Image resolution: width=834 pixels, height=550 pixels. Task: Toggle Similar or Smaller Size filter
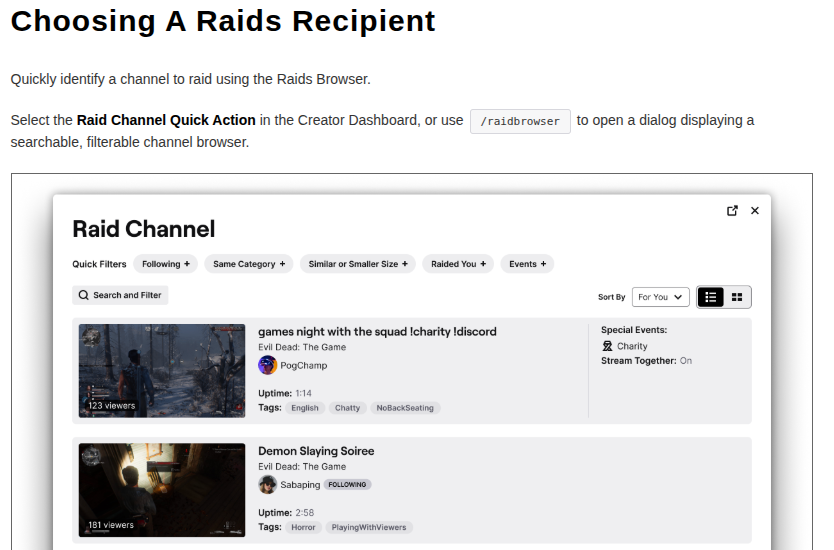click(358, 264)
